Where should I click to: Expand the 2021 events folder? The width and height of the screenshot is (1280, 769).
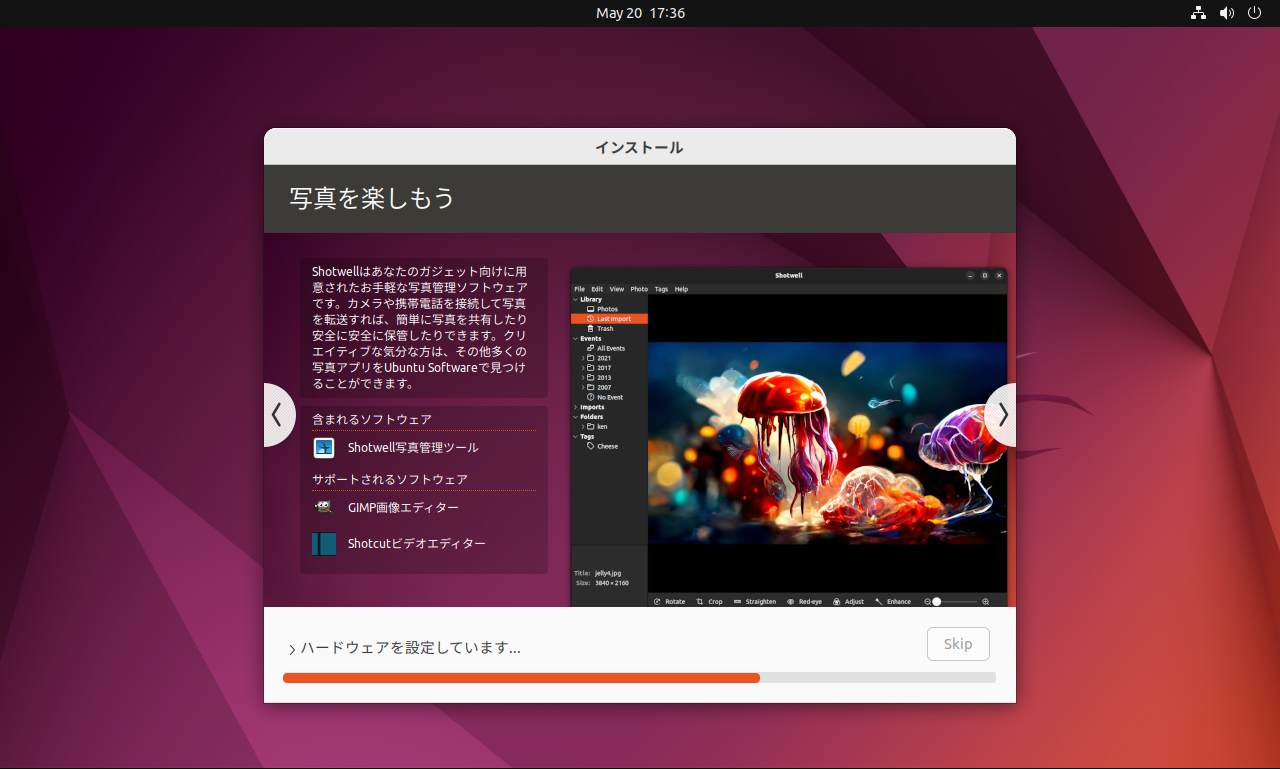coord(583,358)
